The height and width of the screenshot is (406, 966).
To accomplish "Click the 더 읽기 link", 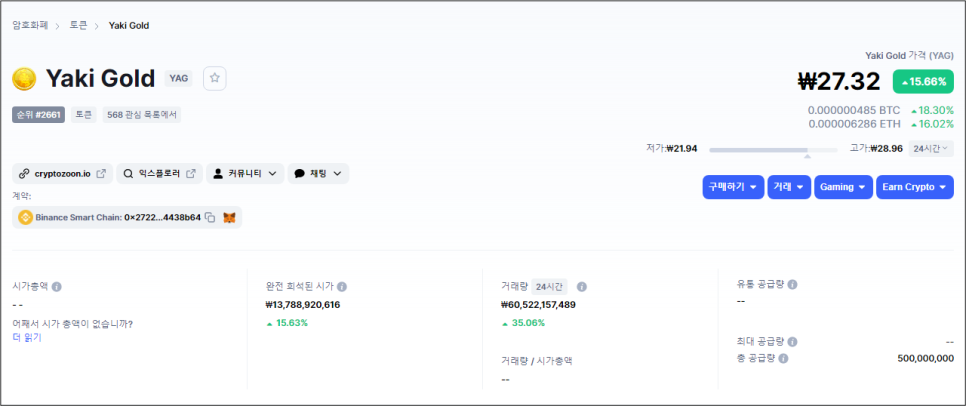I will click(27, 337).
